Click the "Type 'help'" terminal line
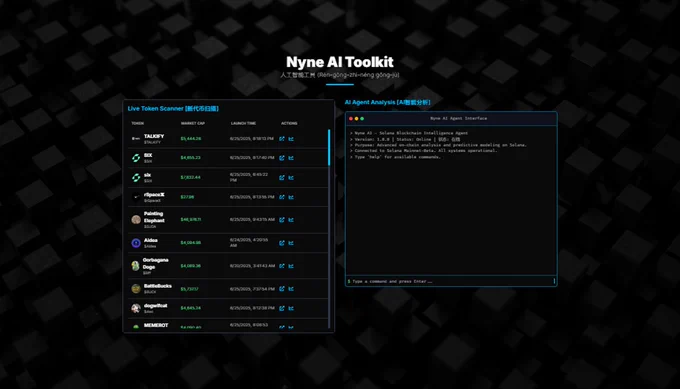The width and height of the screenshot is (680, 389). (395, 157)
